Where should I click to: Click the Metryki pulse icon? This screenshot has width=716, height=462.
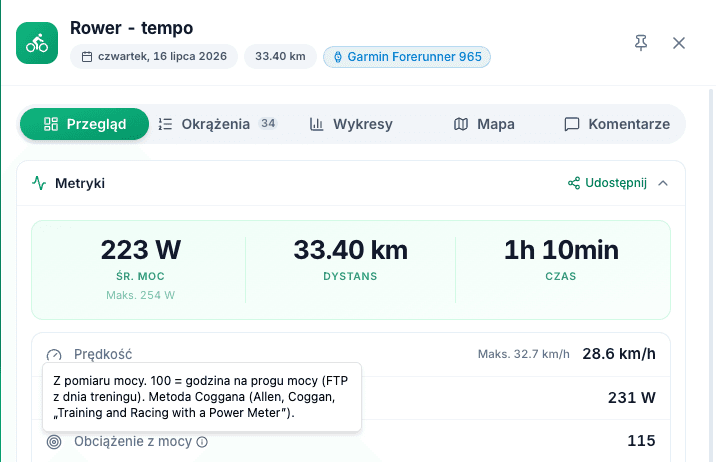(39, 183)
